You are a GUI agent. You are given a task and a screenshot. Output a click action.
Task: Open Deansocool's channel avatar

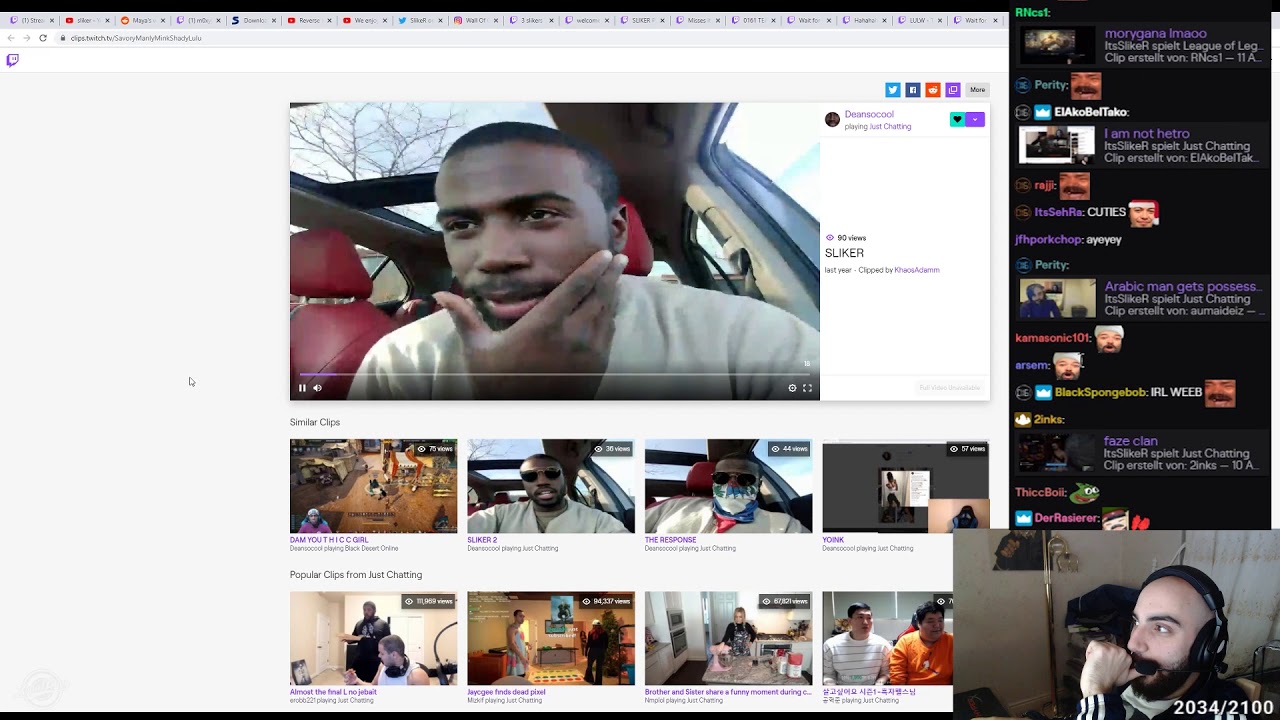pos(832,120)
